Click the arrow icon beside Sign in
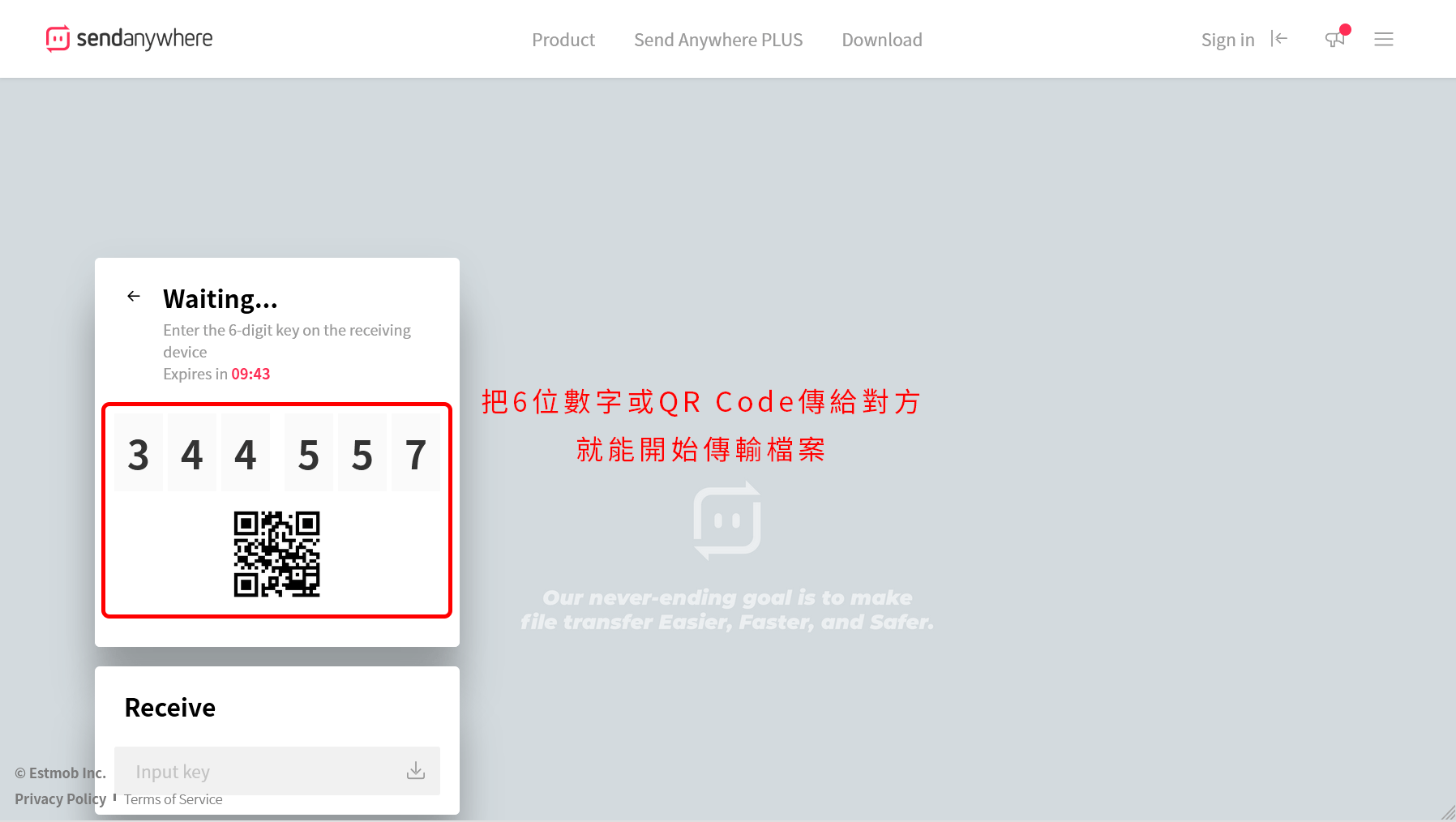The height and width of the screenshot is (822, 1456). pos(1279,39)
